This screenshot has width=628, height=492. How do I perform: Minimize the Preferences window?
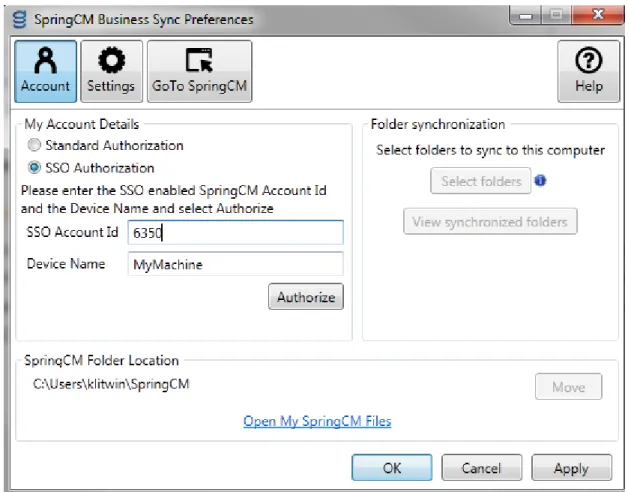(x=525, y=15)
